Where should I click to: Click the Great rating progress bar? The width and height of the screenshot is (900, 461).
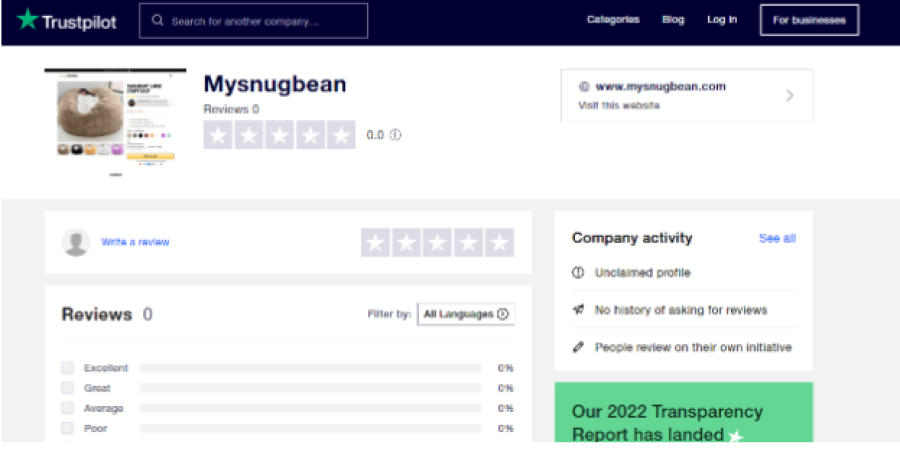click(311, 388)
